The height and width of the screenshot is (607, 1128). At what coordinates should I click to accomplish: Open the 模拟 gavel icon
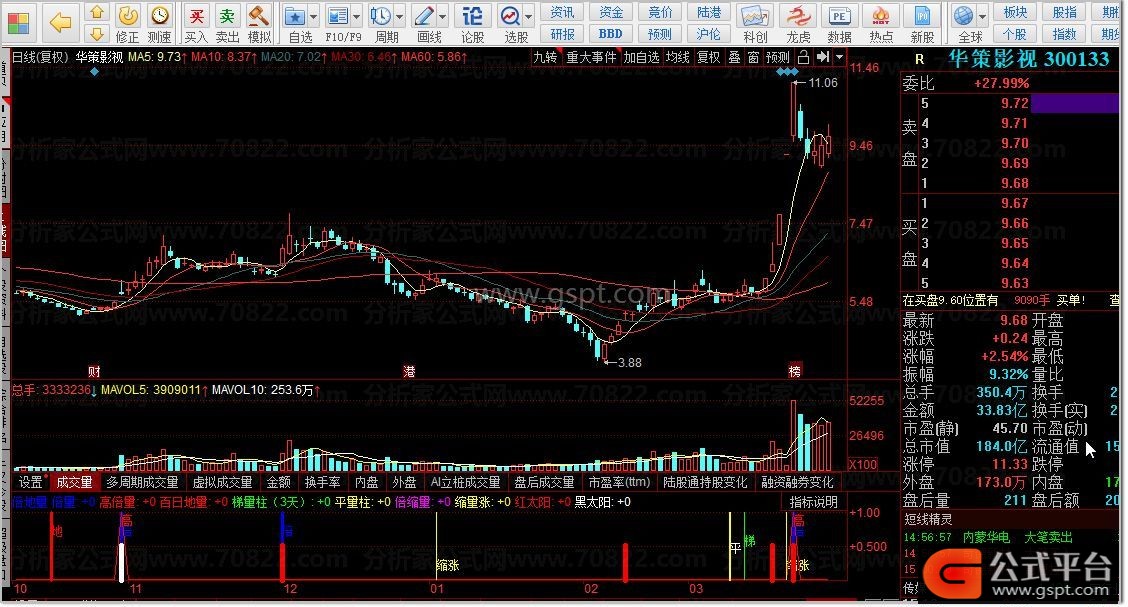258,16
